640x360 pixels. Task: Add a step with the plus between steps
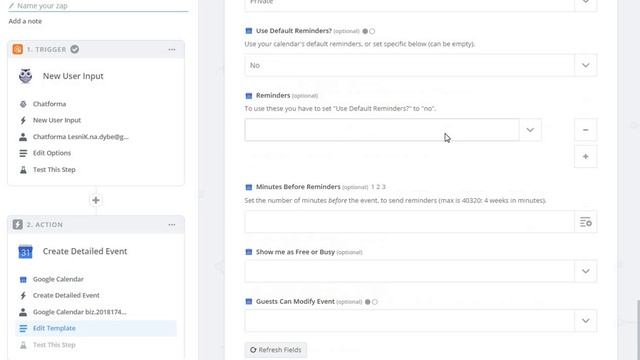(96, 200)
